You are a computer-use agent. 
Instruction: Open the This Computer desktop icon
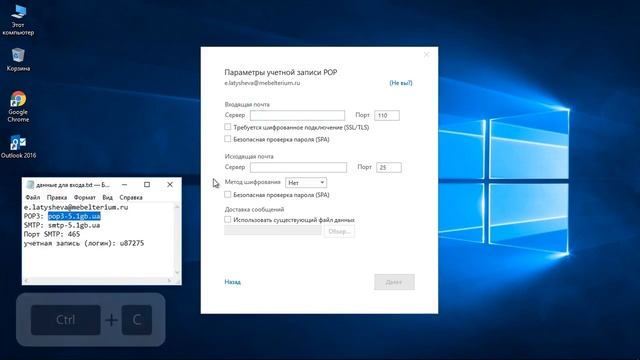pyautogui.click(x=18, y=20)
